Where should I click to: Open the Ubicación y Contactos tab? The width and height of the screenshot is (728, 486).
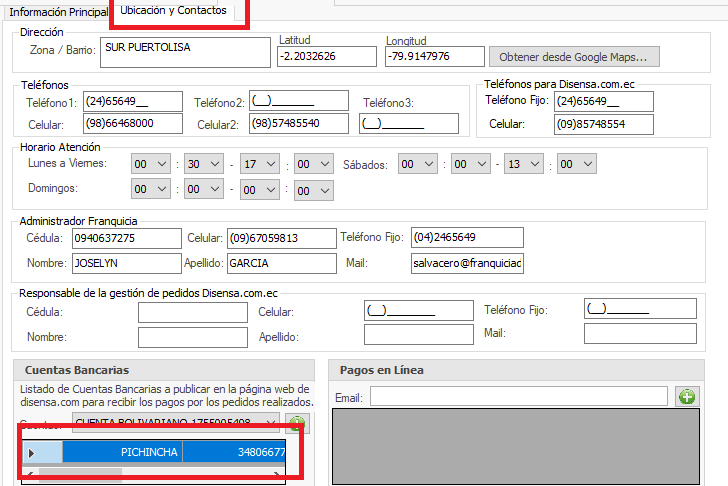click(173, 11)
